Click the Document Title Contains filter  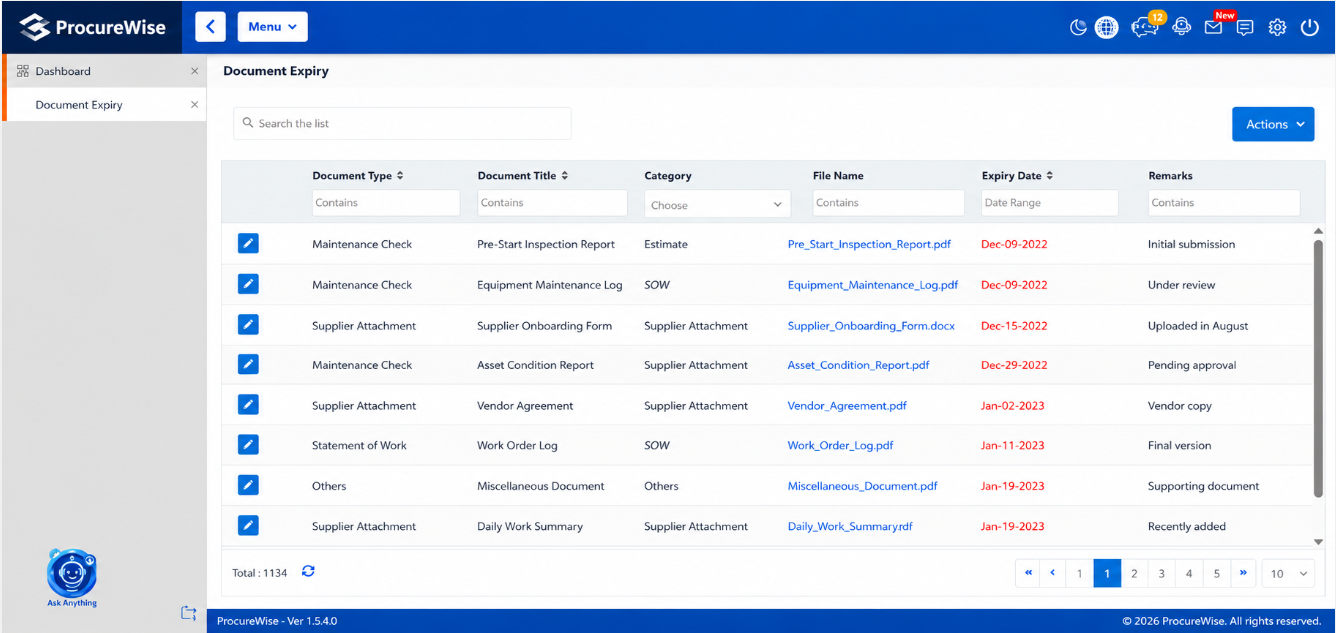[552, 202]
